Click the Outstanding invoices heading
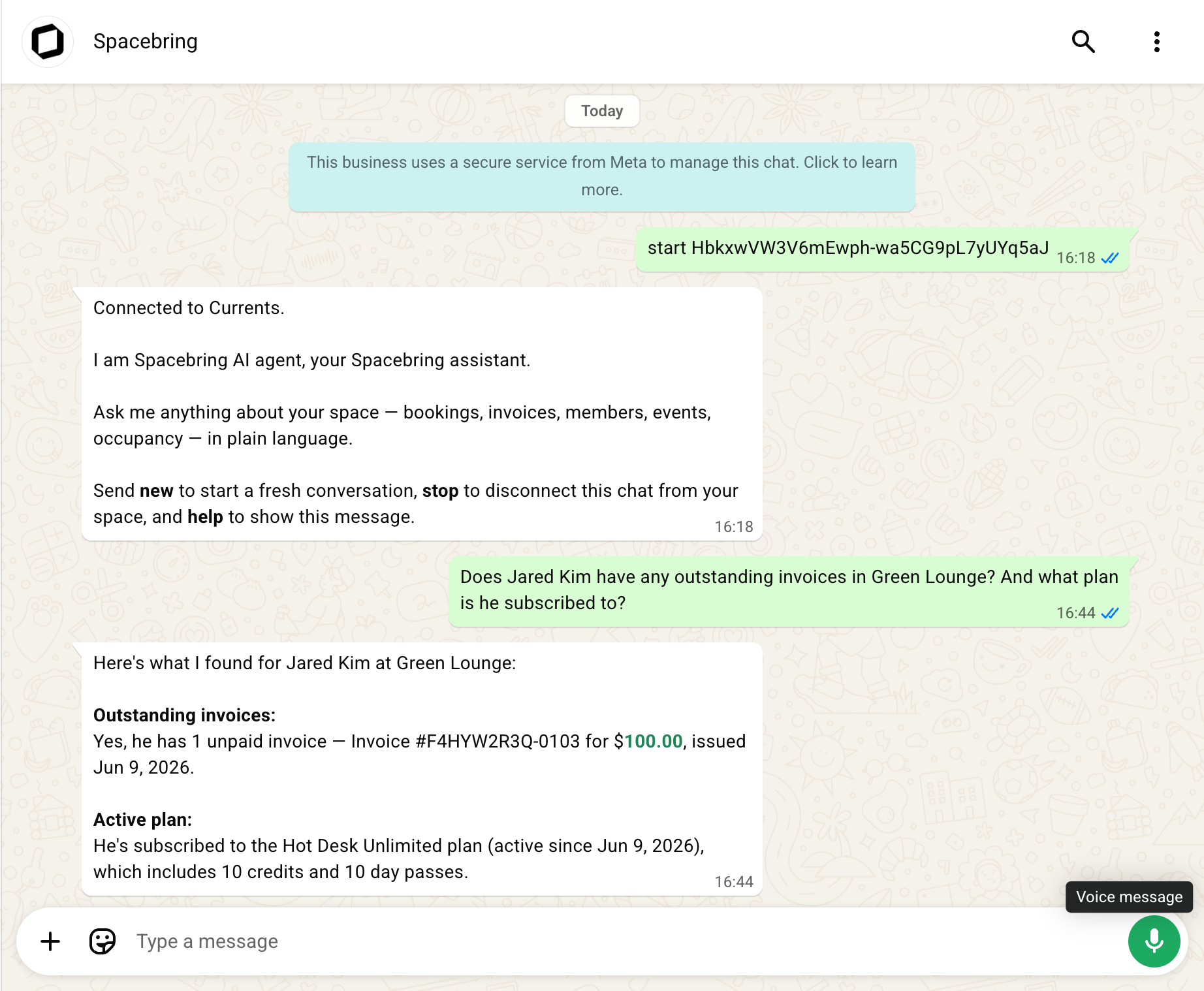 coord(184,716)
